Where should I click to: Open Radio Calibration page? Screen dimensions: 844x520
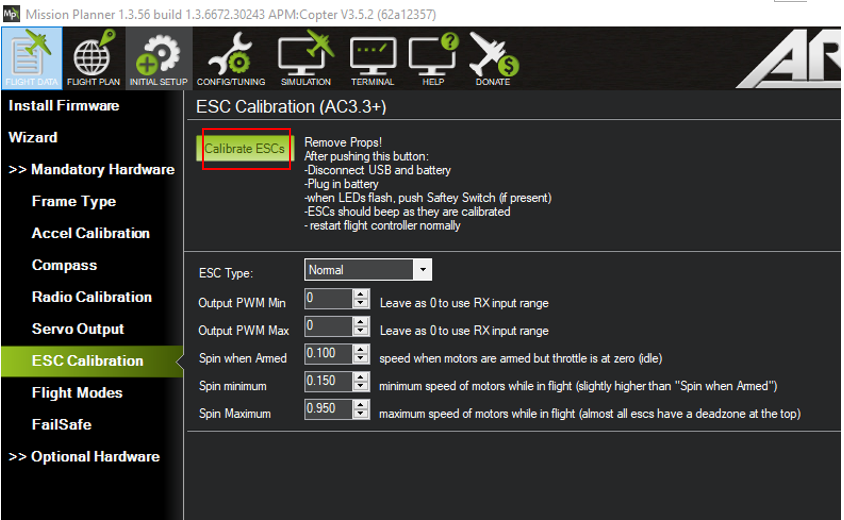pos(92,297)
